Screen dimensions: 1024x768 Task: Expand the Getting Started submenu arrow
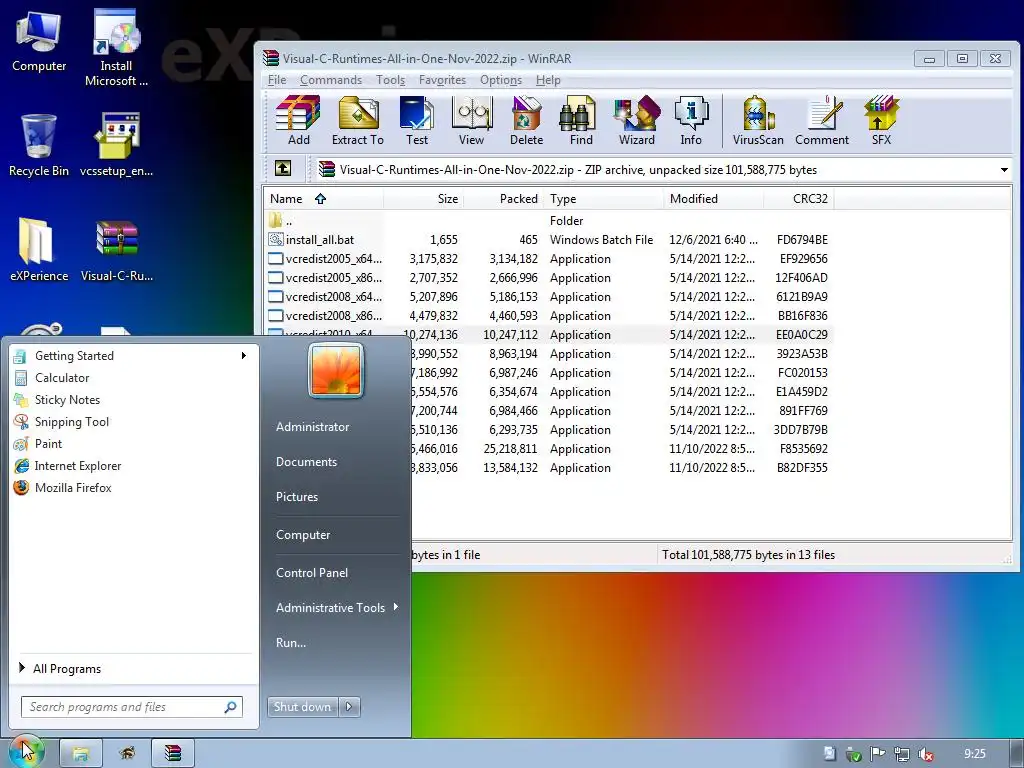(244, 355)
